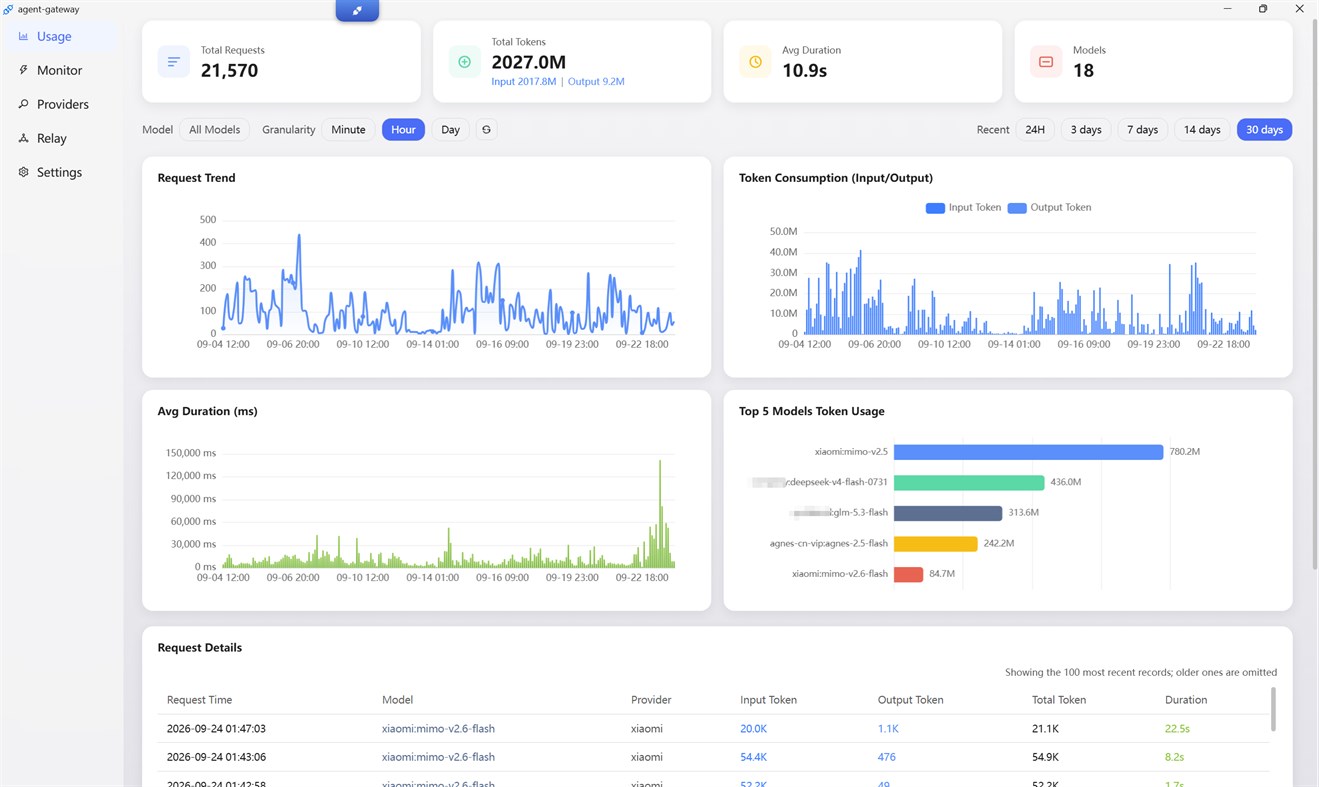Toggle the Input Token legend swatch
This screenshot has height=787, width=1319.
point(935,208)
